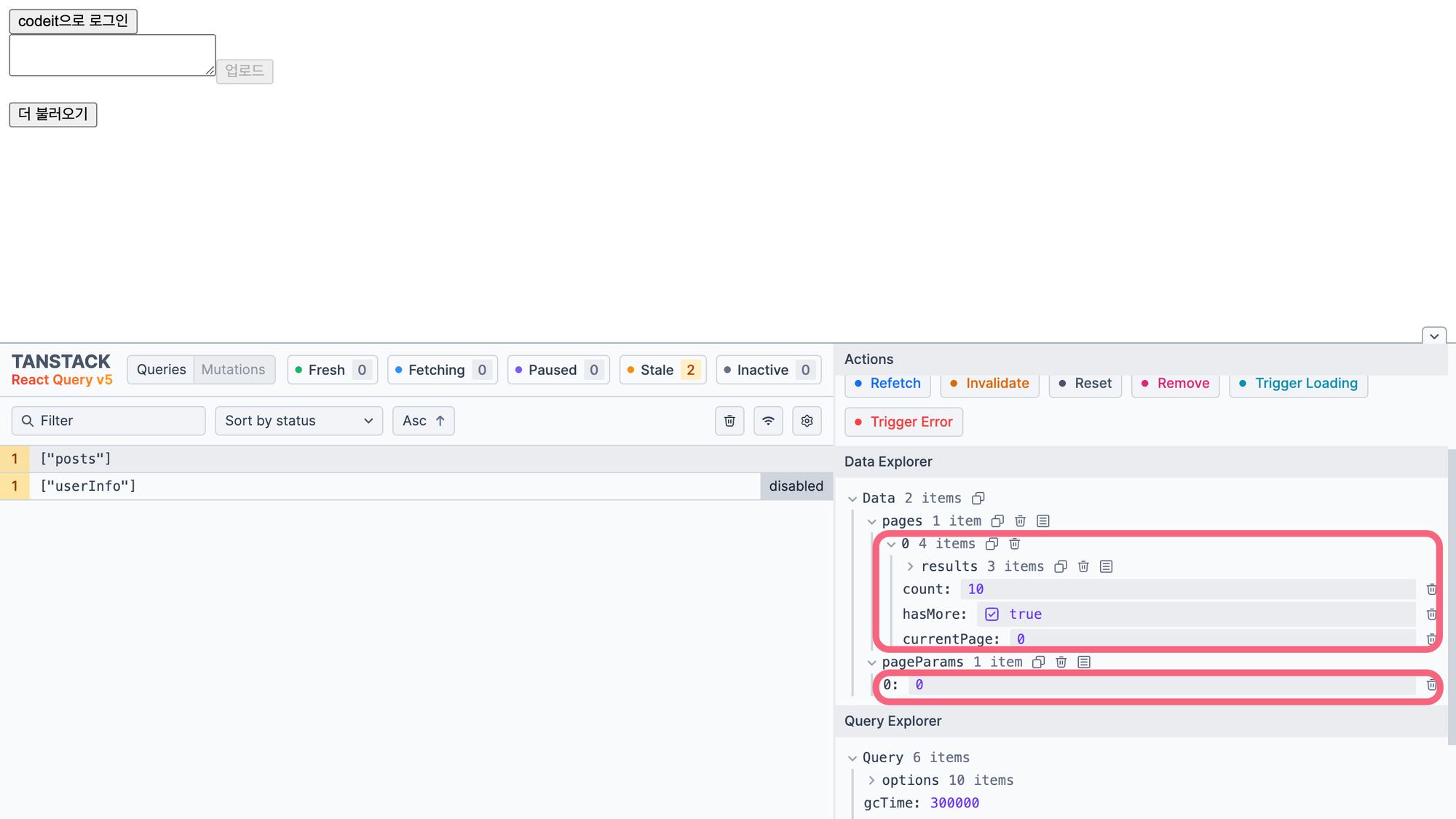
Task: Copy the pageParams array
Action: (x=1038, y=662)
